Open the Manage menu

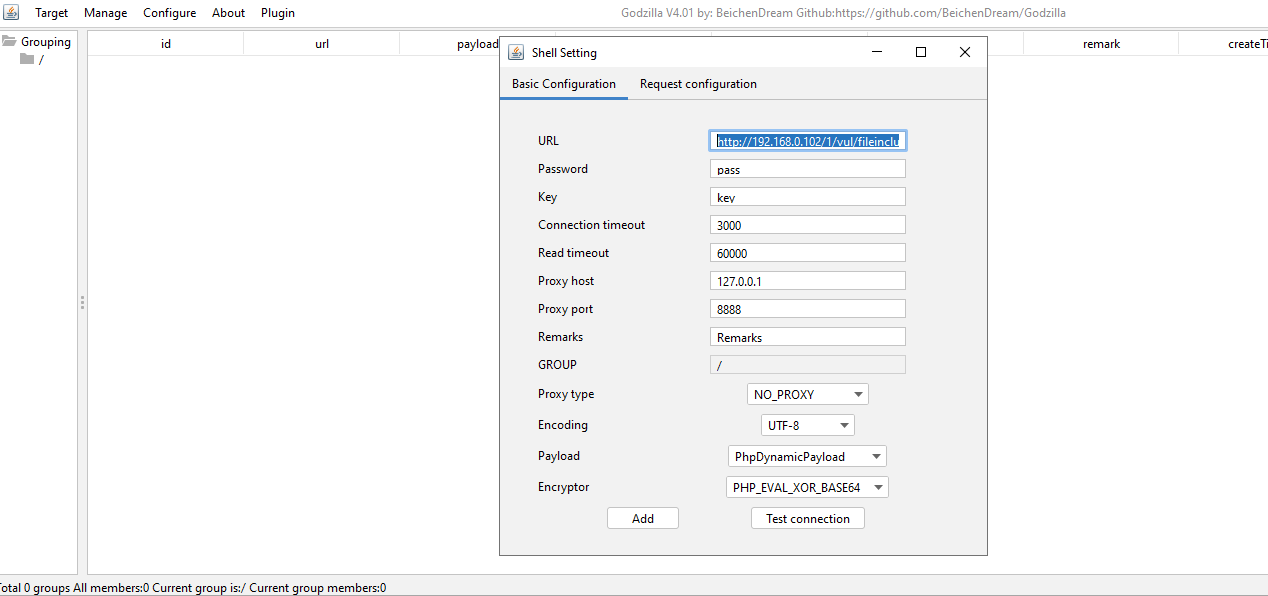click(x=105, y=13)
